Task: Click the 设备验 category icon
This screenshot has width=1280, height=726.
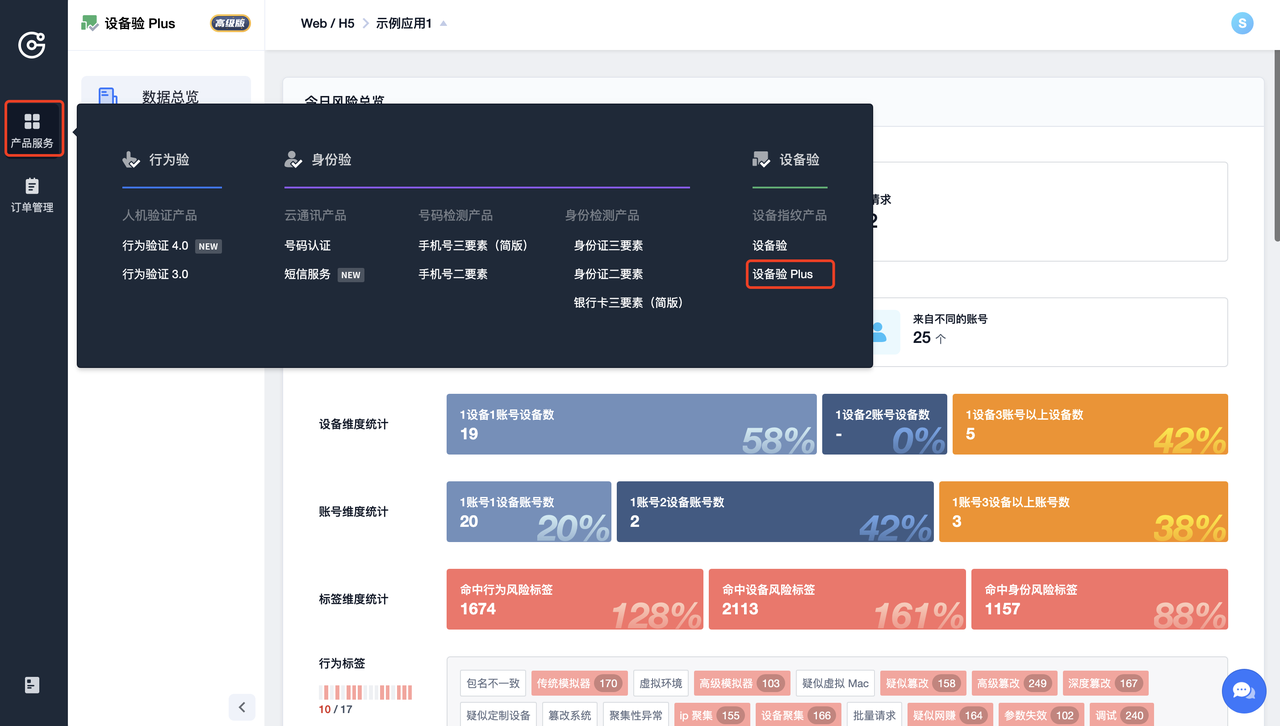Action: [762, 159]
